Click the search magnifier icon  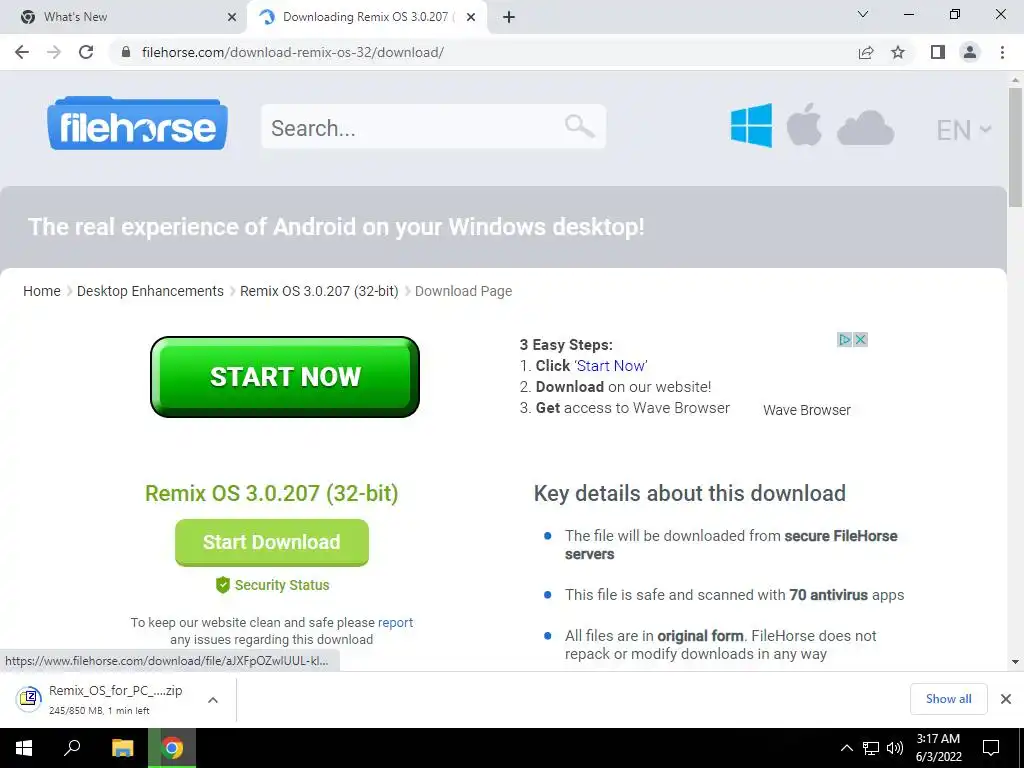click(x=579, y=126)
